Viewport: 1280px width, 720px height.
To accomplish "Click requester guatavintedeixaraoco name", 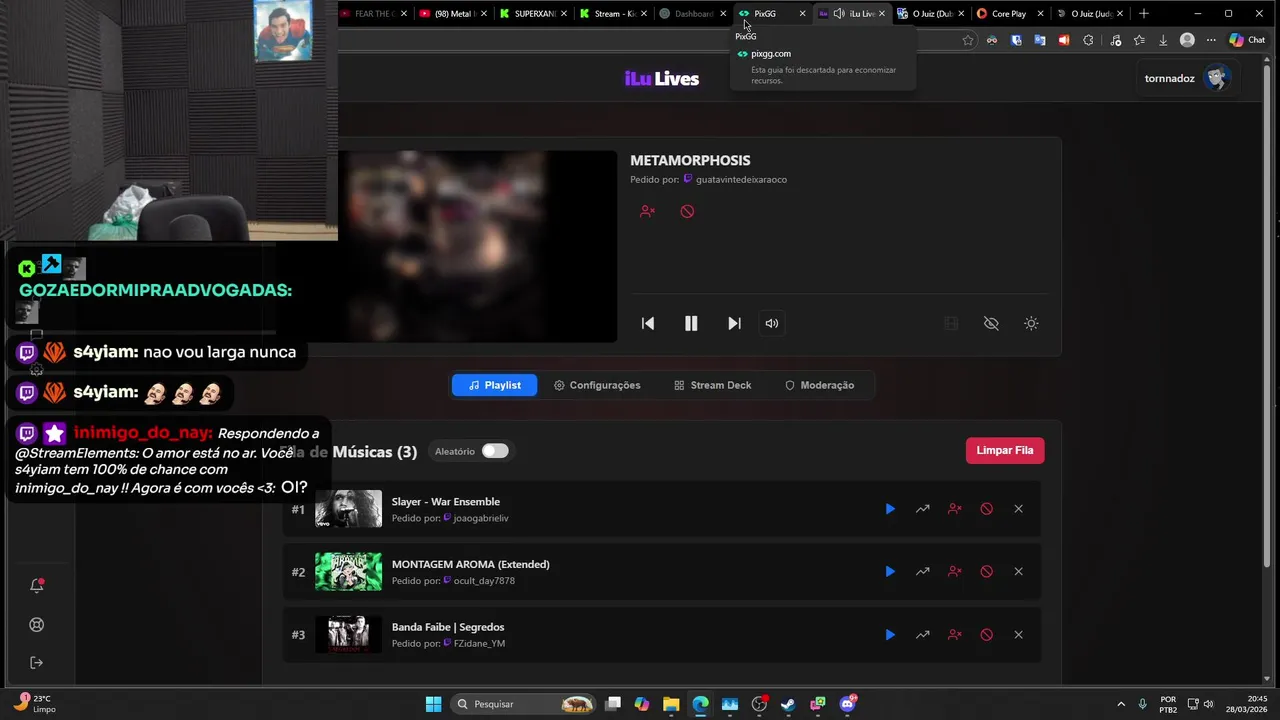I will [x=741, y=180].
